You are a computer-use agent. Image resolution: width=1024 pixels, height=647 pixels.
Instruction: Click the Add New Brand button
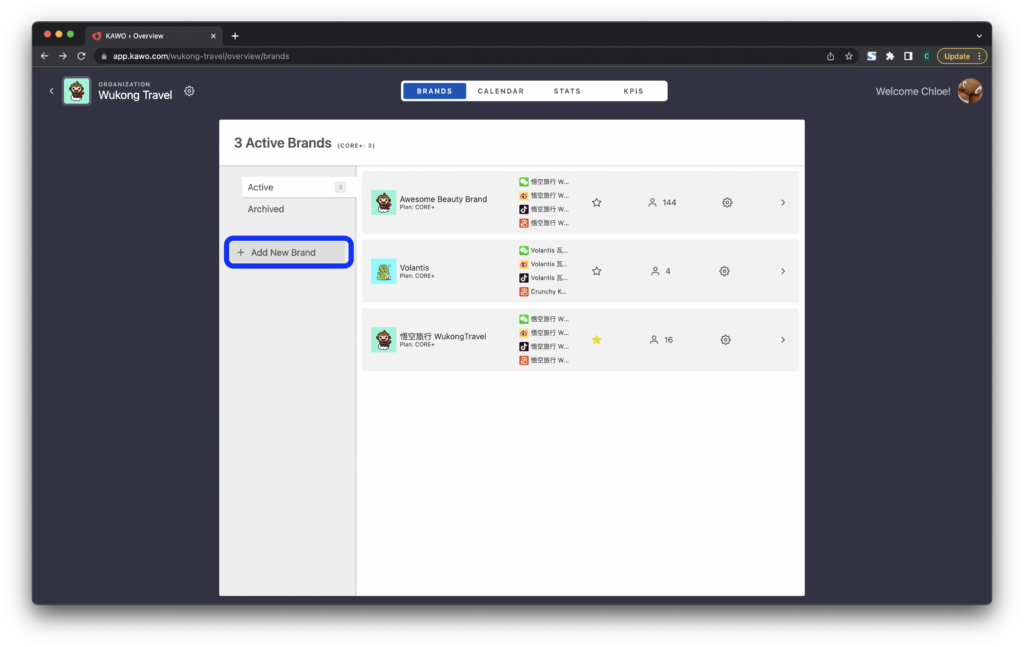pyautogui.click(x=289, y=252)
